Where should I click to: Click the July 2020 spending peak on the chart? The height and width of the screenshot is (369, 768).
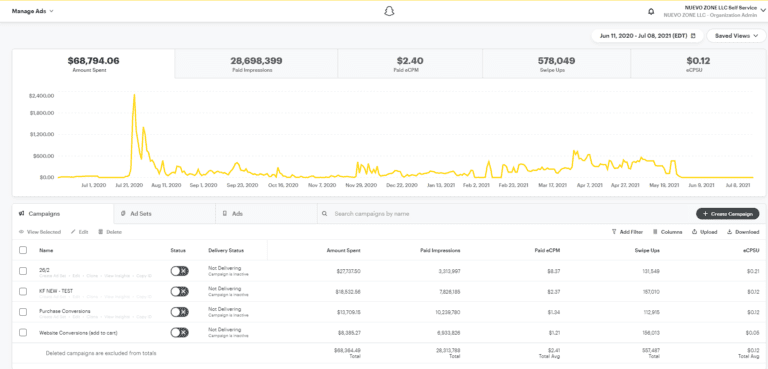click(134, 96)
